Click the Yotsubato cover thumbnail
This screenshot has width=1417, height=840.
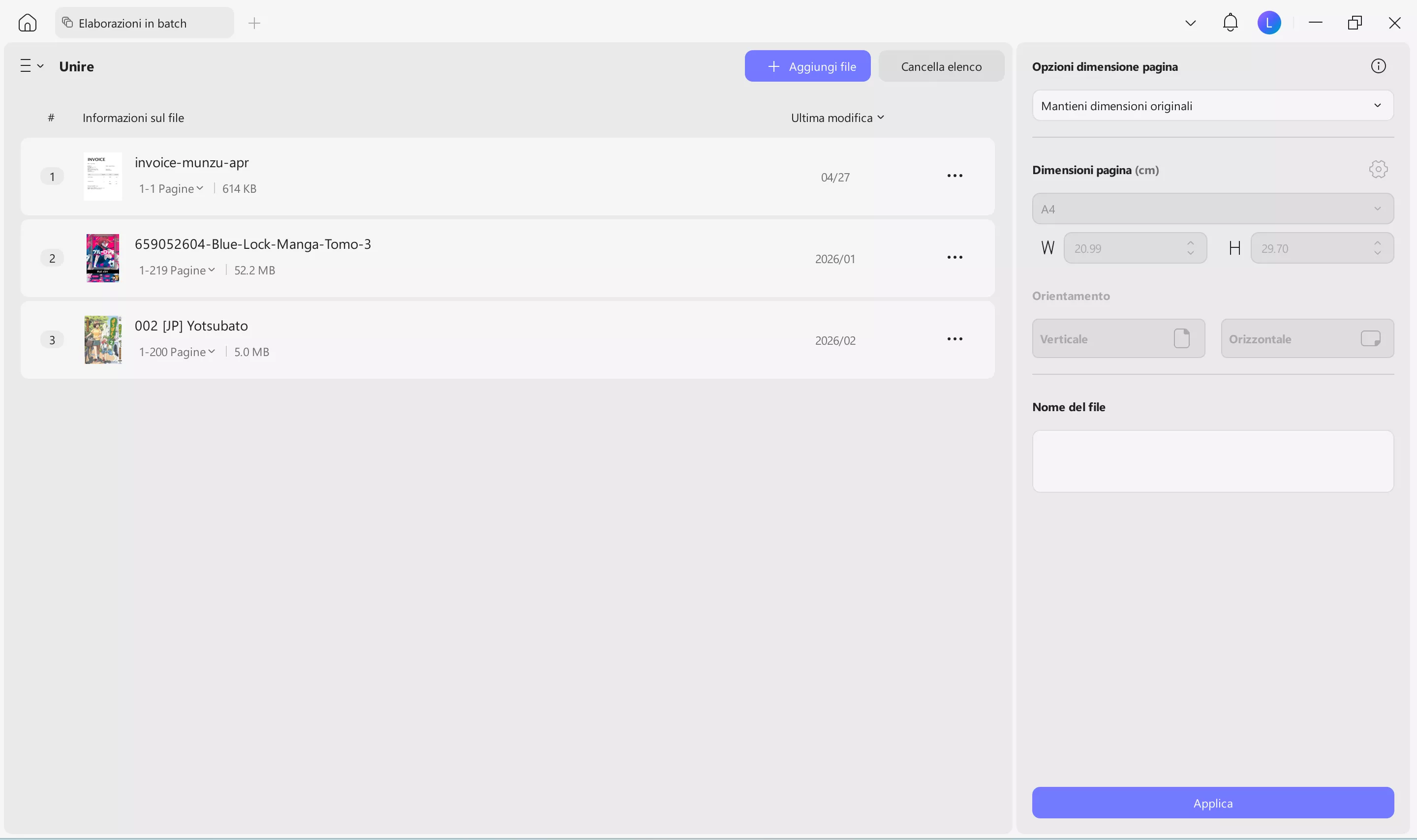tap(102, 340)
